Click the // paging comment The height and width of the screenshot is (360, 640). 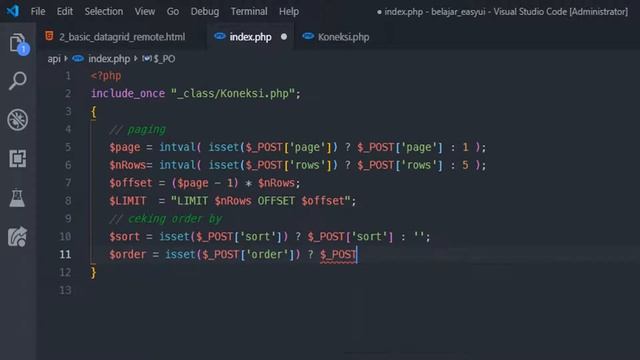click(x=137, y=130)
